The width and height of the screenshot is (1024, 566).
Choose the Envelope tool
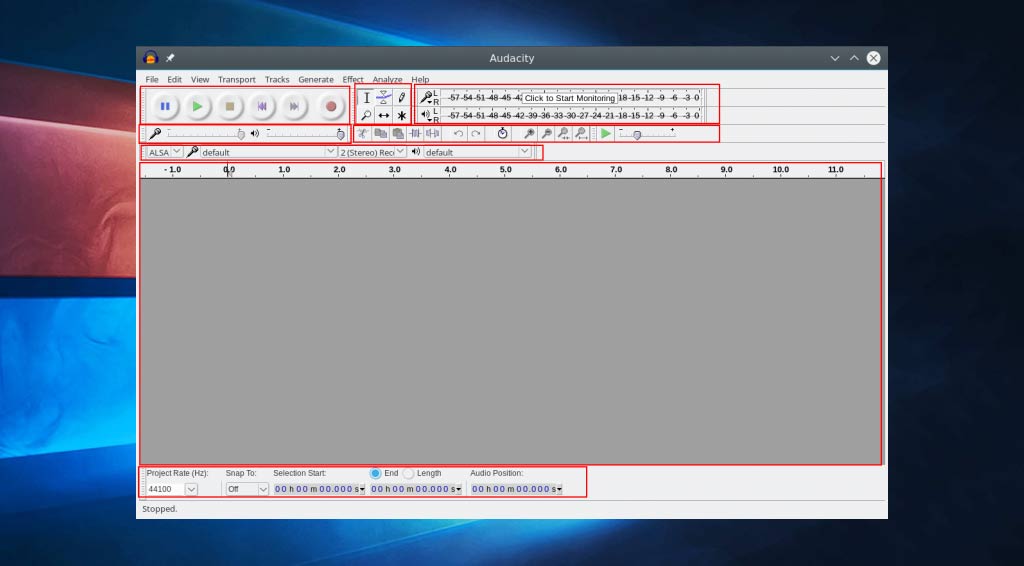point(384,98)
